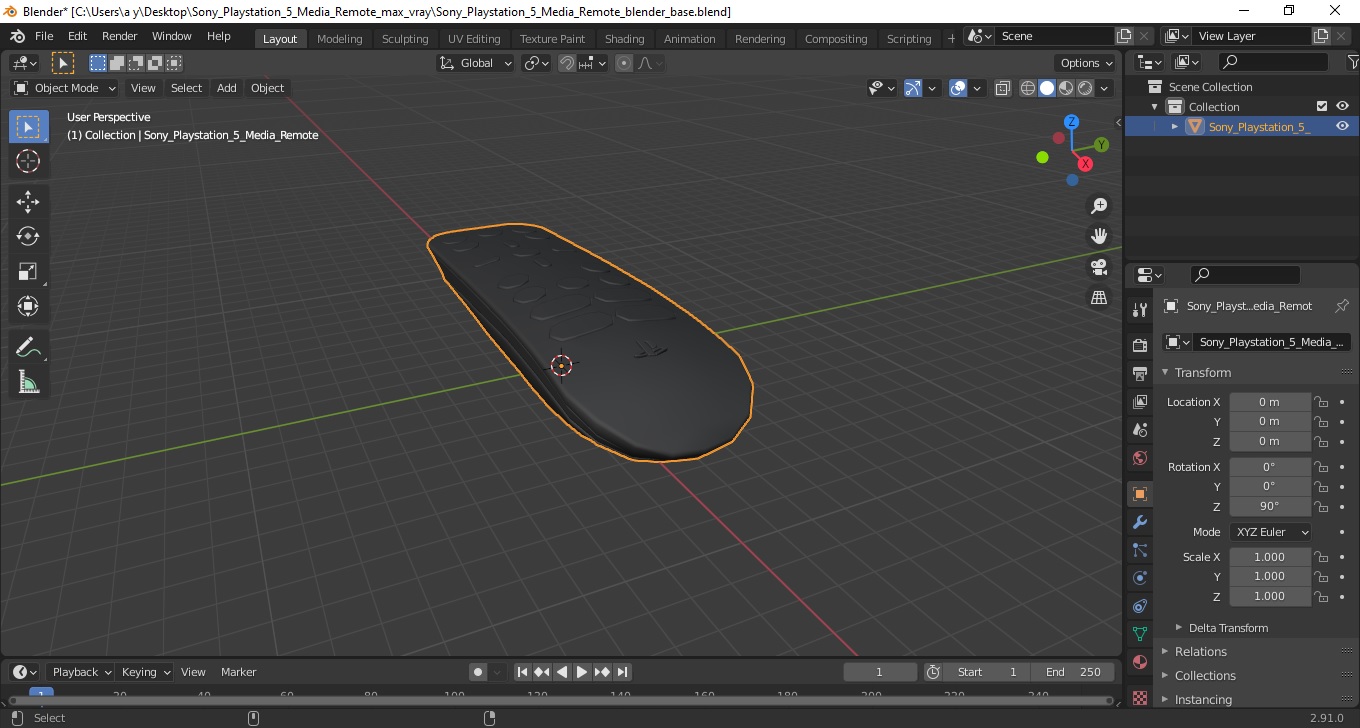Viewport: 1360px width, 728px height.
Task: Switch to Material Preview shading
Action: pyautogui.click(x=1066, y=88)
